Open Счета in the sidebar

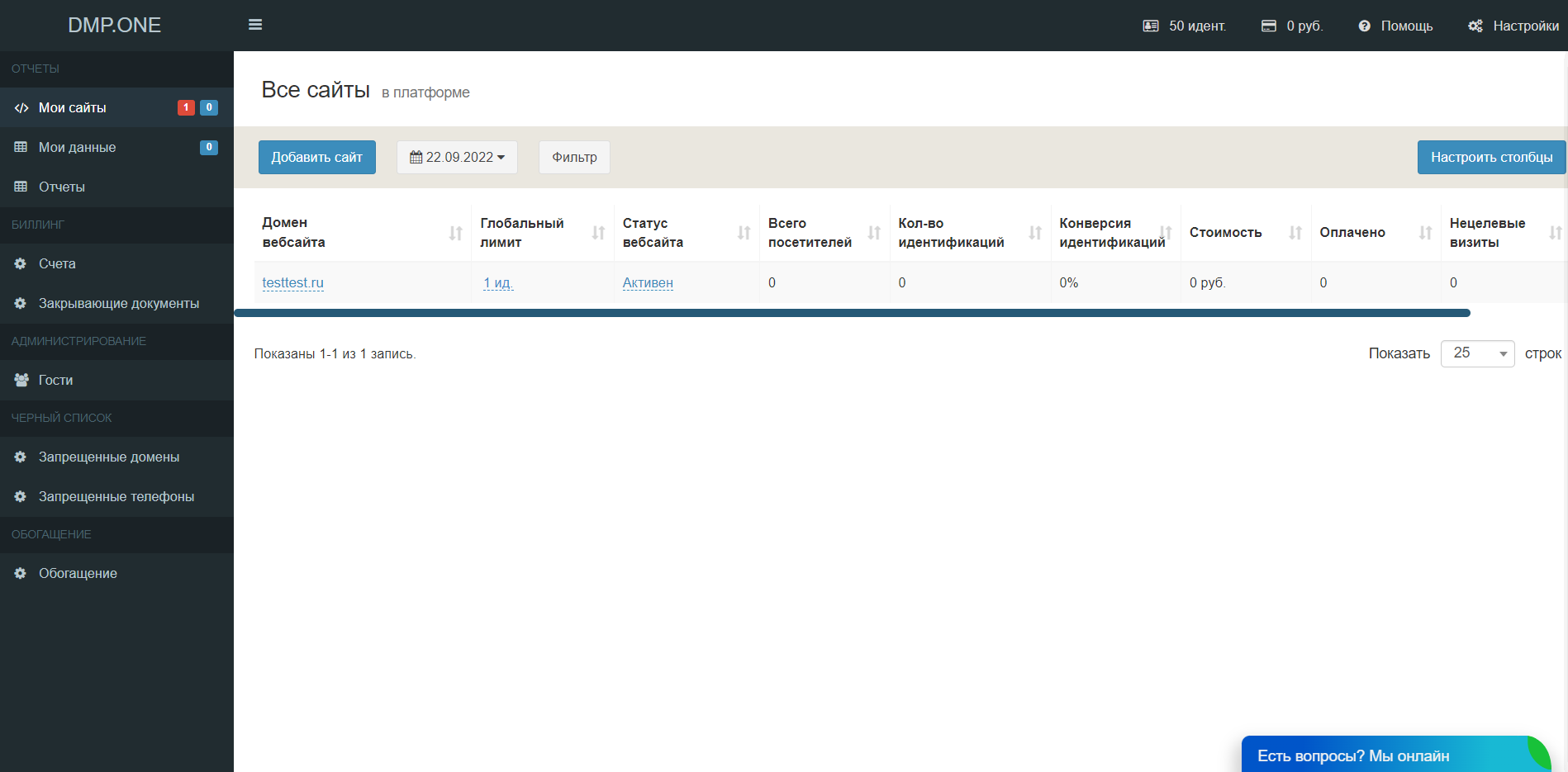[116, 263]
